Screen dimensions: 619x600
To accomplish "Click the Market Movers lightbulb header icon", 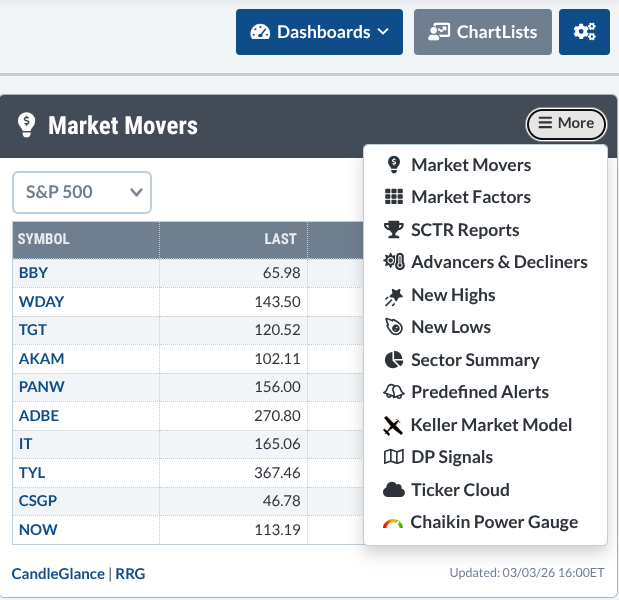I will coord(26,125).
